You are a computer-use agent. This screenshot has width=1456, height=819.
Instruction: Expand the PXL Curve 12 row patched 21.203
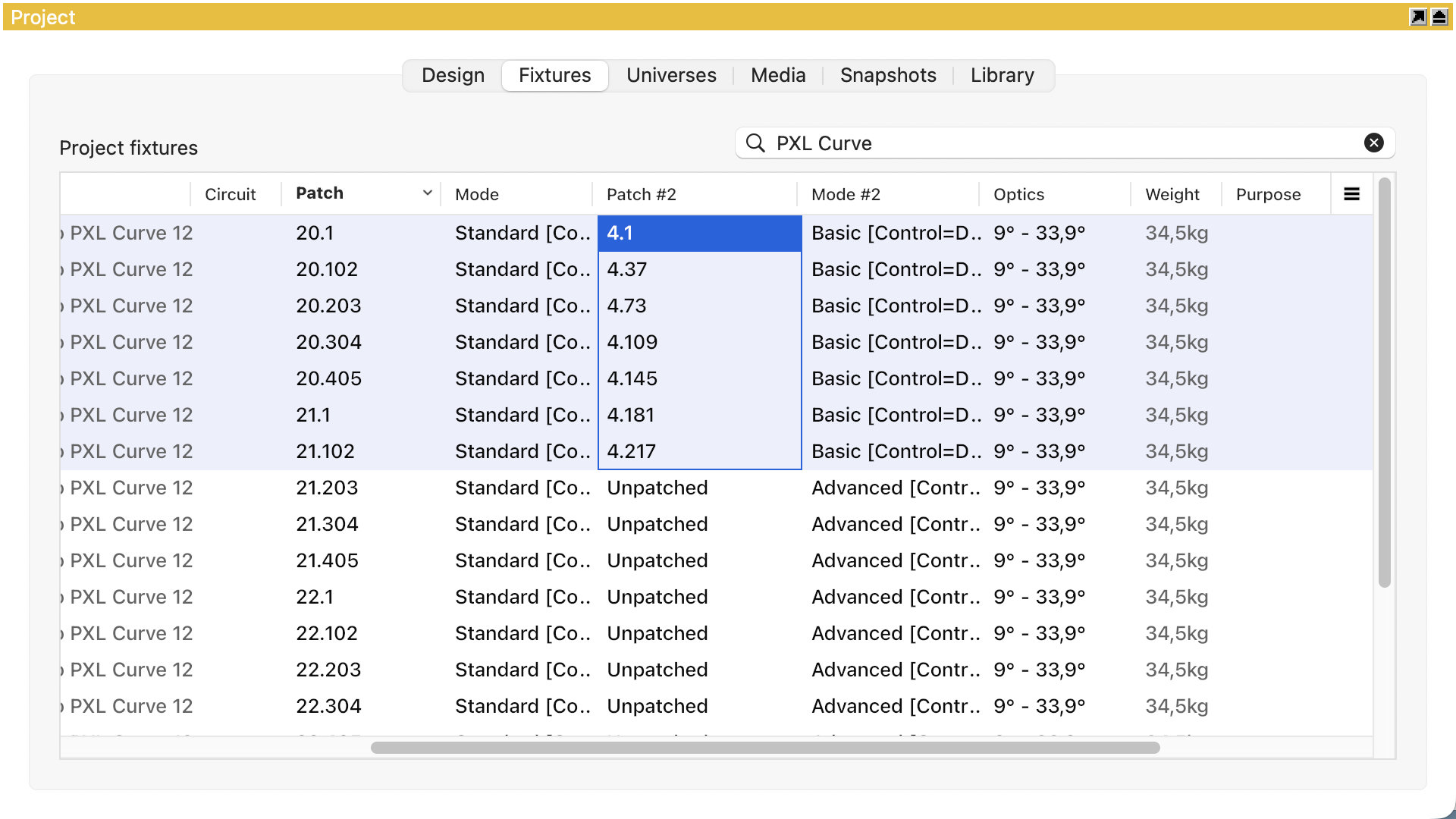point(62,488)
